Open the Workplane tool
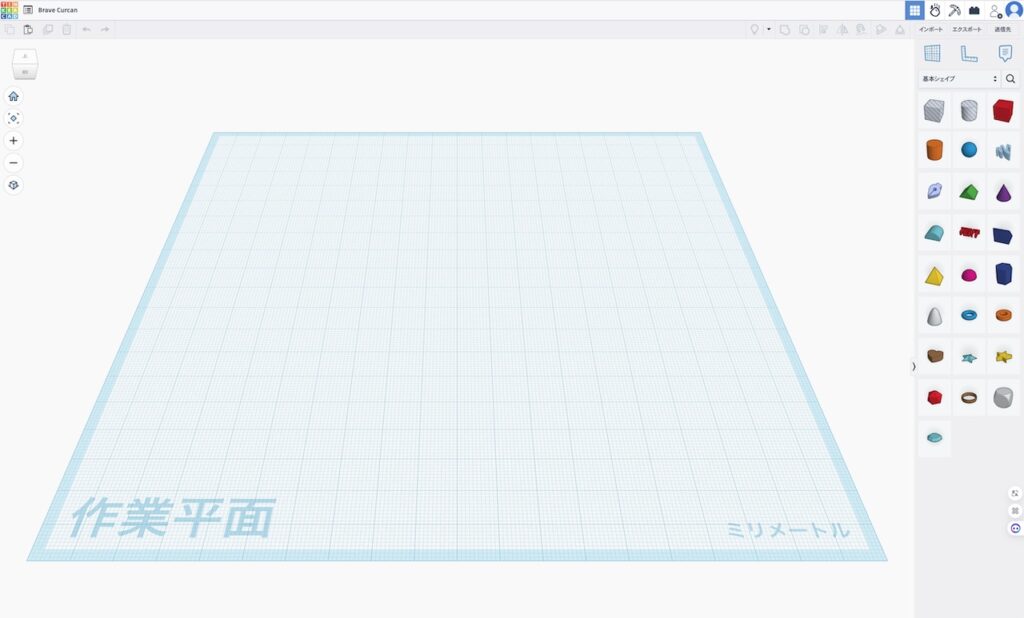1024x618 pixels. tap(932, 54)
